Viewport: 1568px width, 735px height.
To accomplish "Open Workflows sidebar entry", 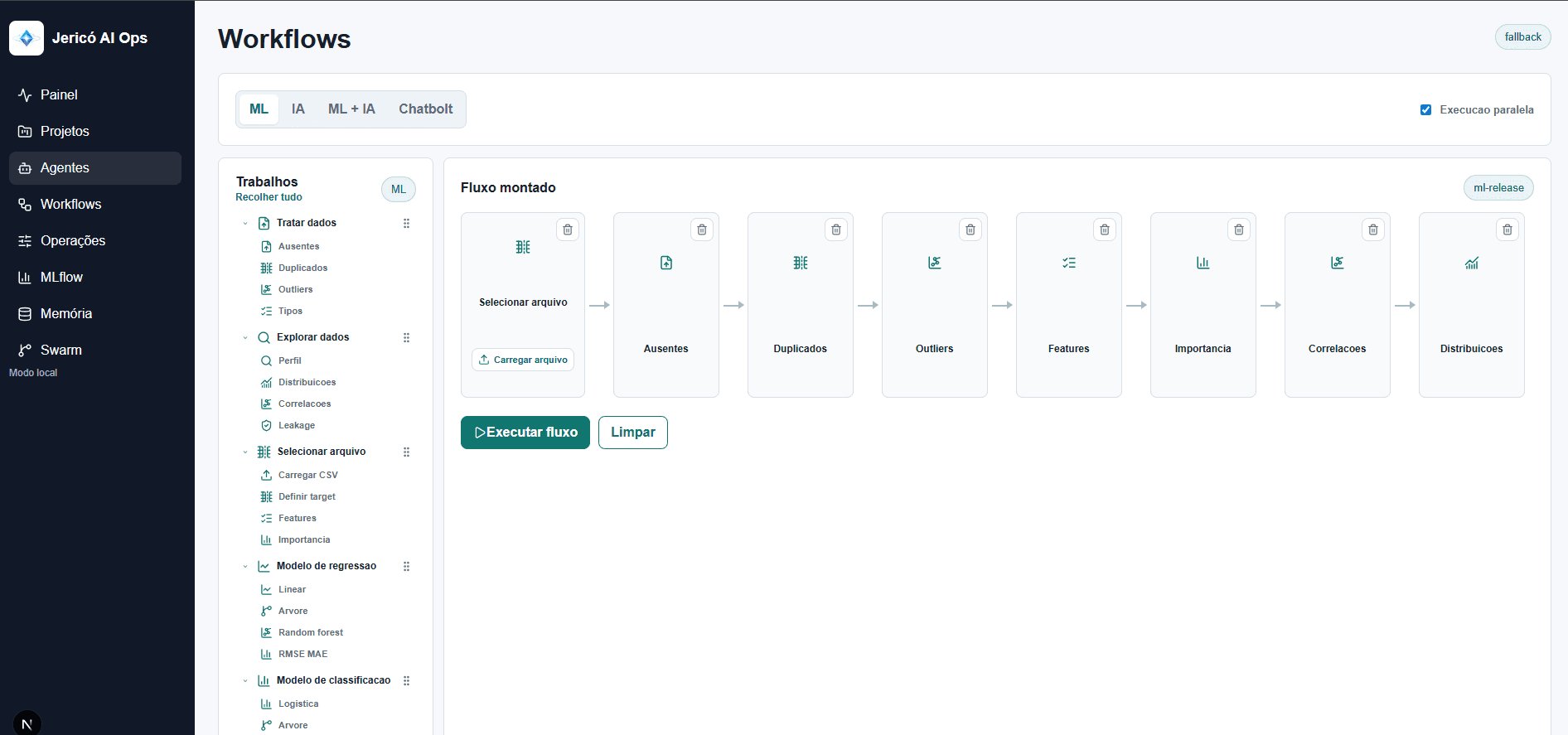I will pyautogui.click(x=95, y=204).
